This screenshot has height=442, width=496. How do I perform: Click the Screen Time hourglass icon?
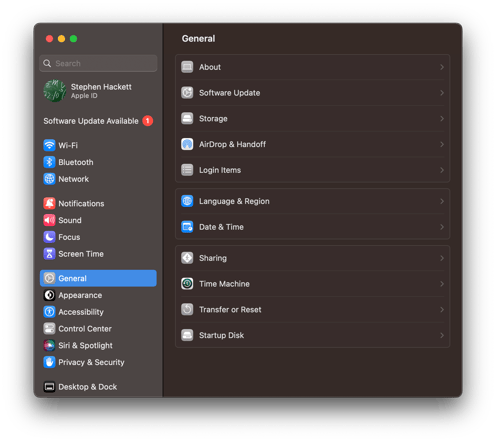[x=49, y=254]
